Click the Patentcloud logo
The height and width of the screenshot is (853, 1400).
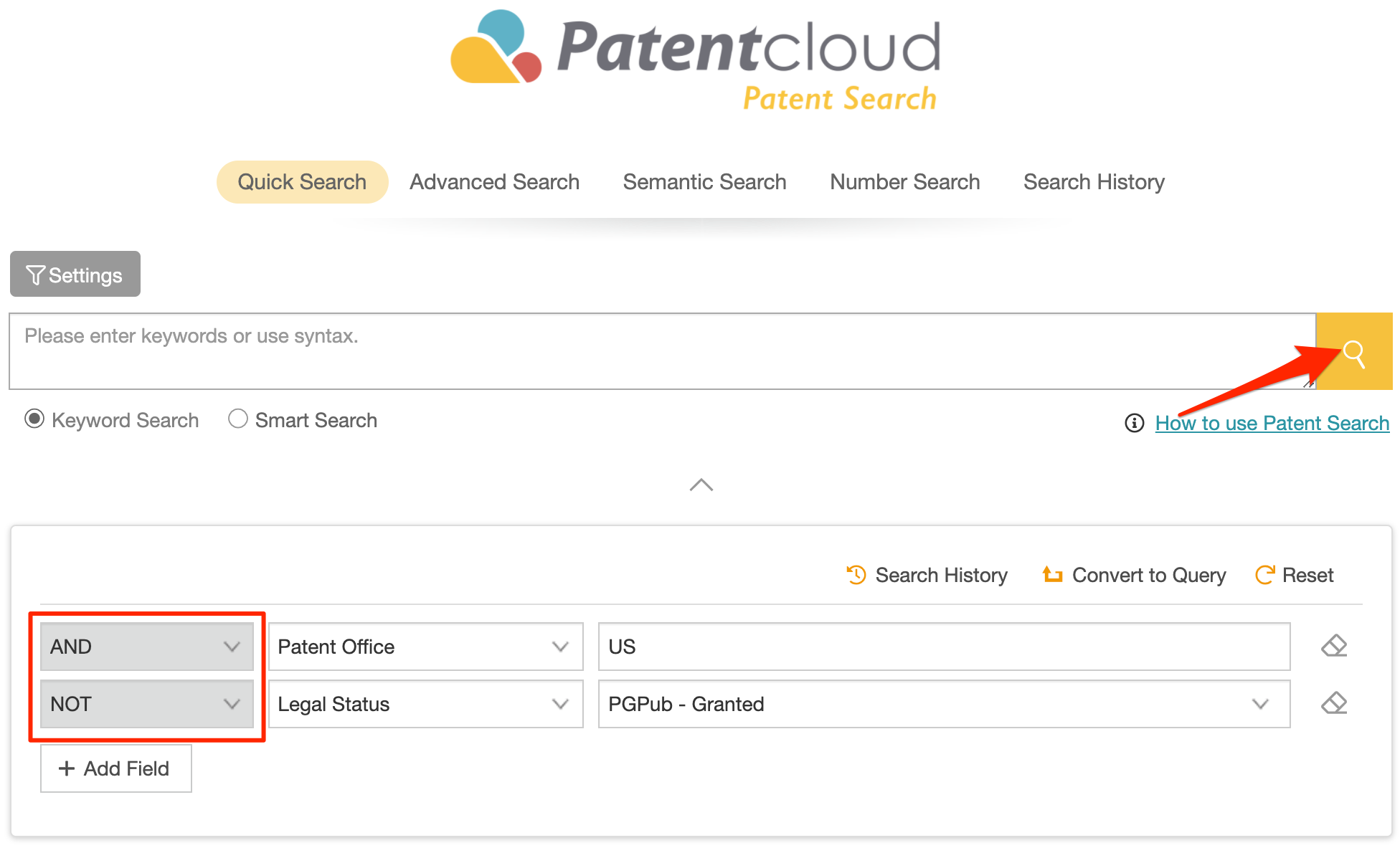(696, 60)
